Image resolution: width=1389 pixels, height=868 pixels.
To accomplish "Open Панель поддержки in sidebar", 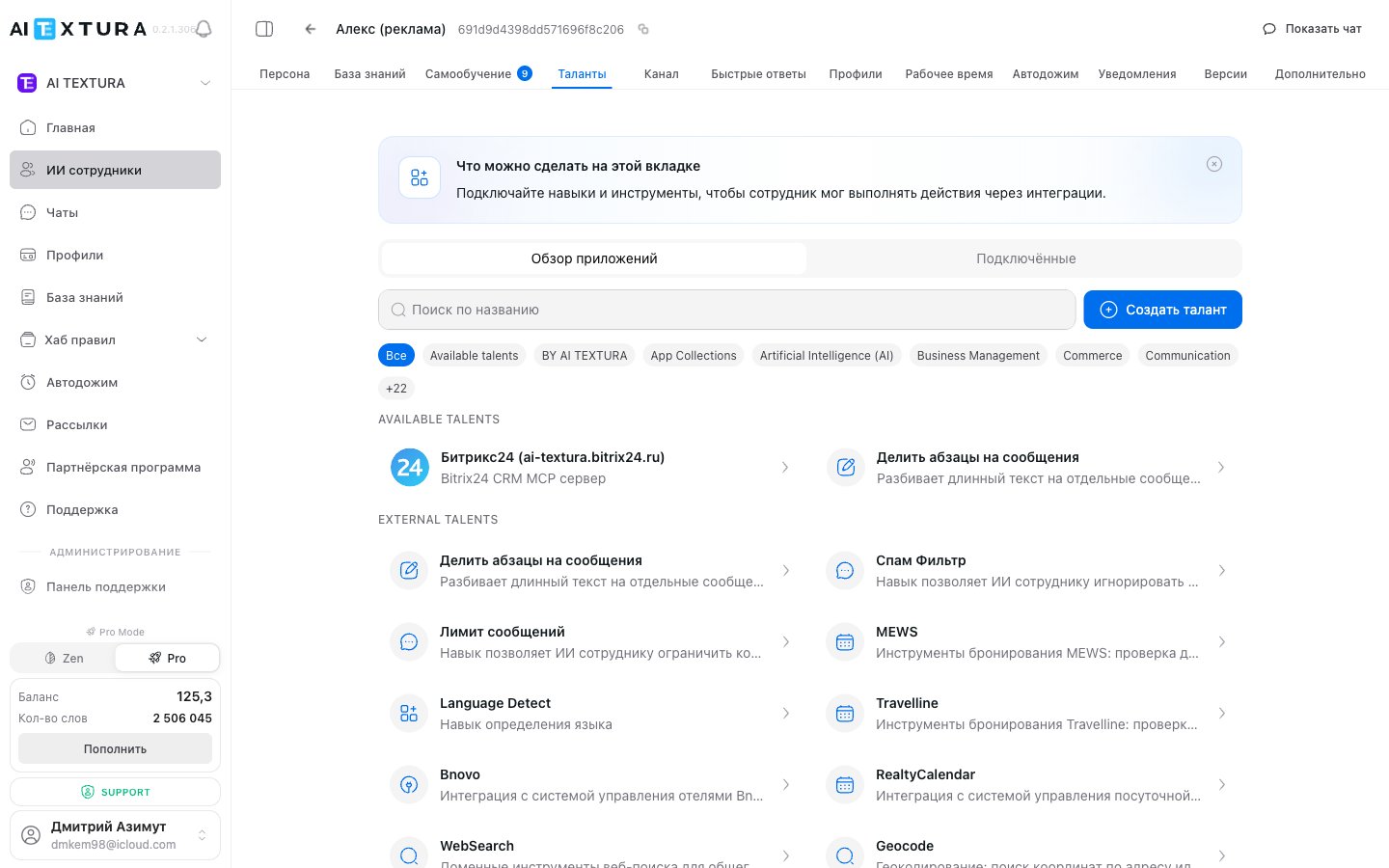I will click(115, 586).
